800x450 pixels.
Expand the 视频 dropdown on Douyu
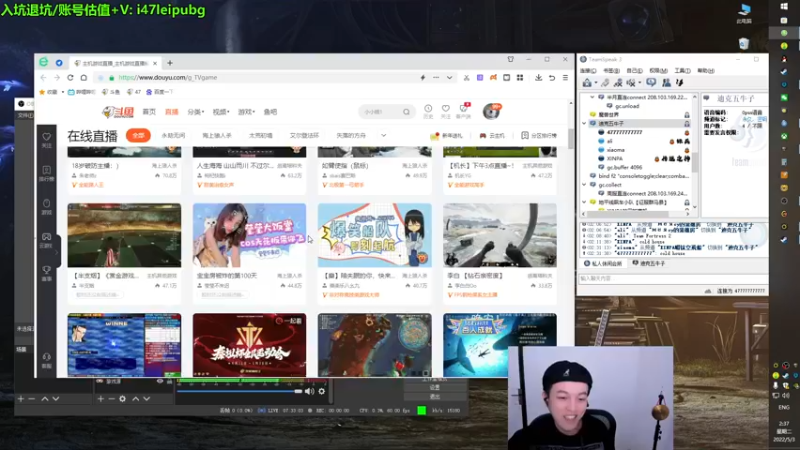pos(221,112)
